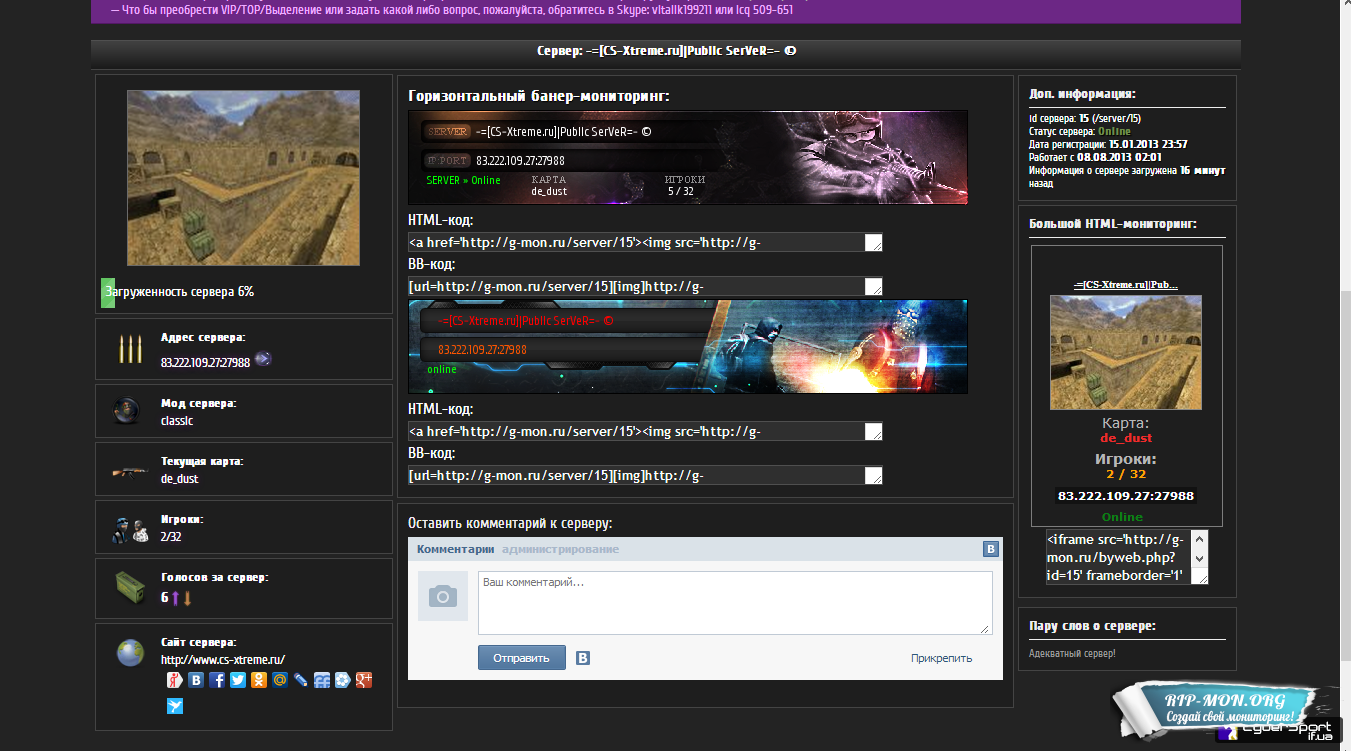Share on Google+ icon

364,680
